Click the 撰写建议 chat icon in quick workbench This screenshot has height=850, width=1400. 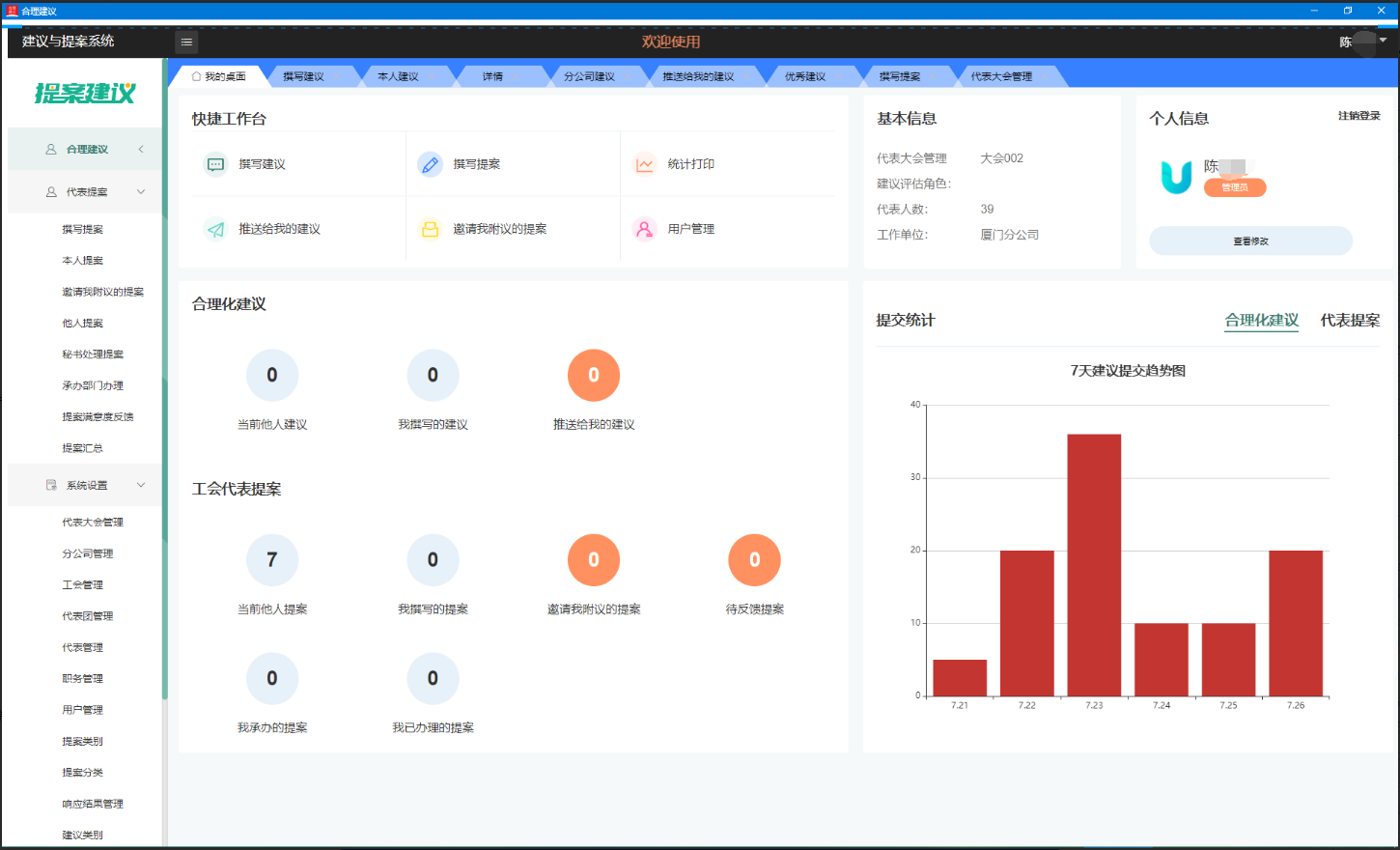(215, 164)
